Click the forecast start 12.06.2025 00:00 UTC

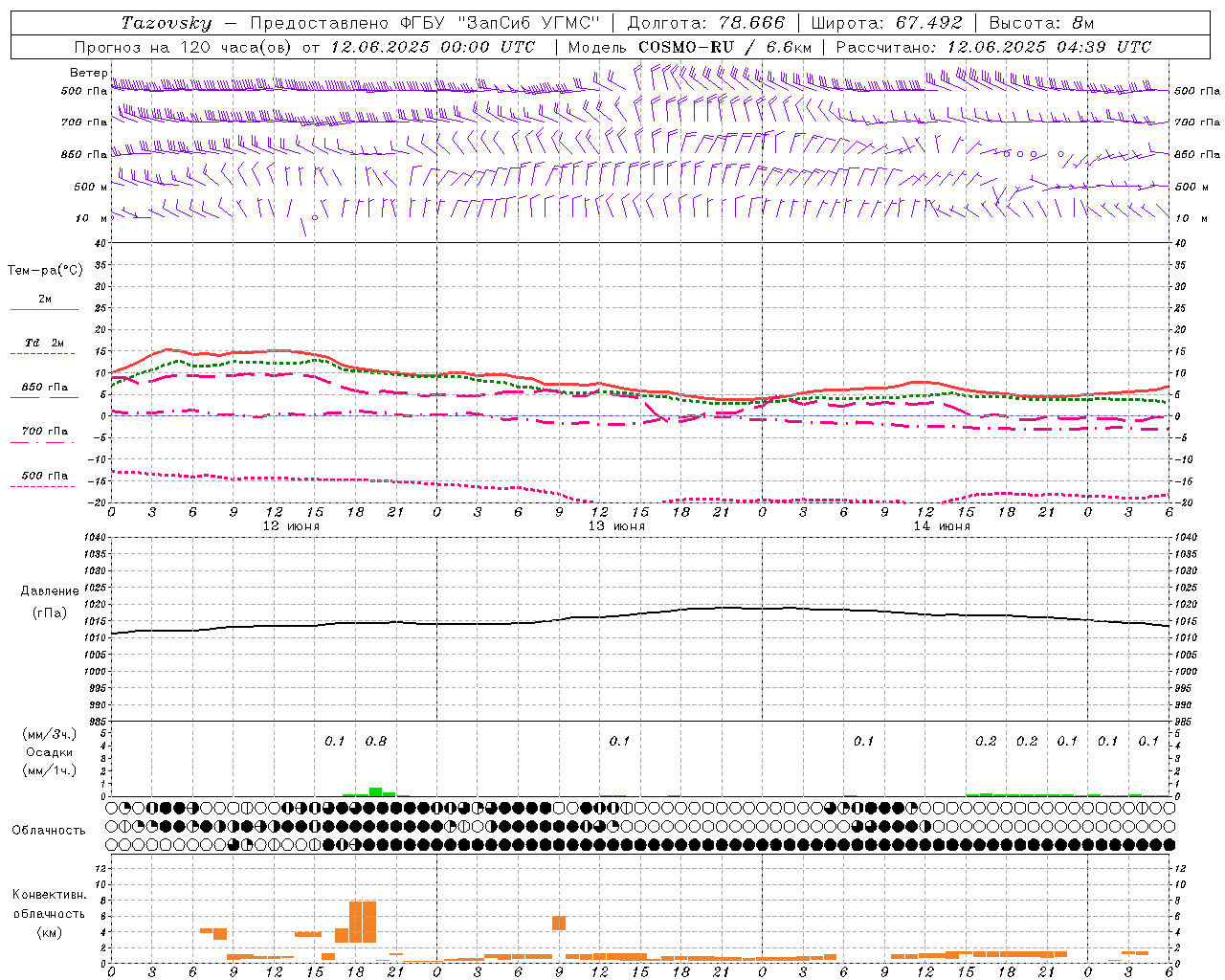tap(433, 47)
